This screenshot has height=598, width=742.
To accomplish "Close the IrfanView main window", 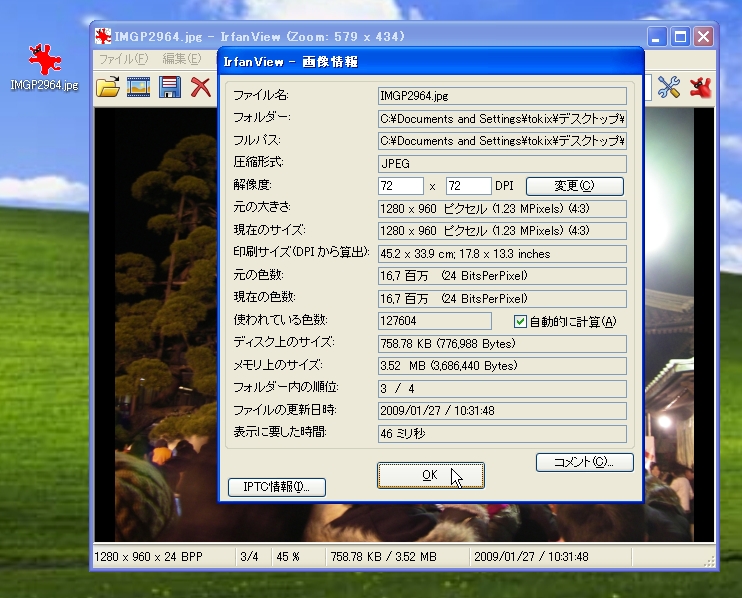I will click(704, 36).
